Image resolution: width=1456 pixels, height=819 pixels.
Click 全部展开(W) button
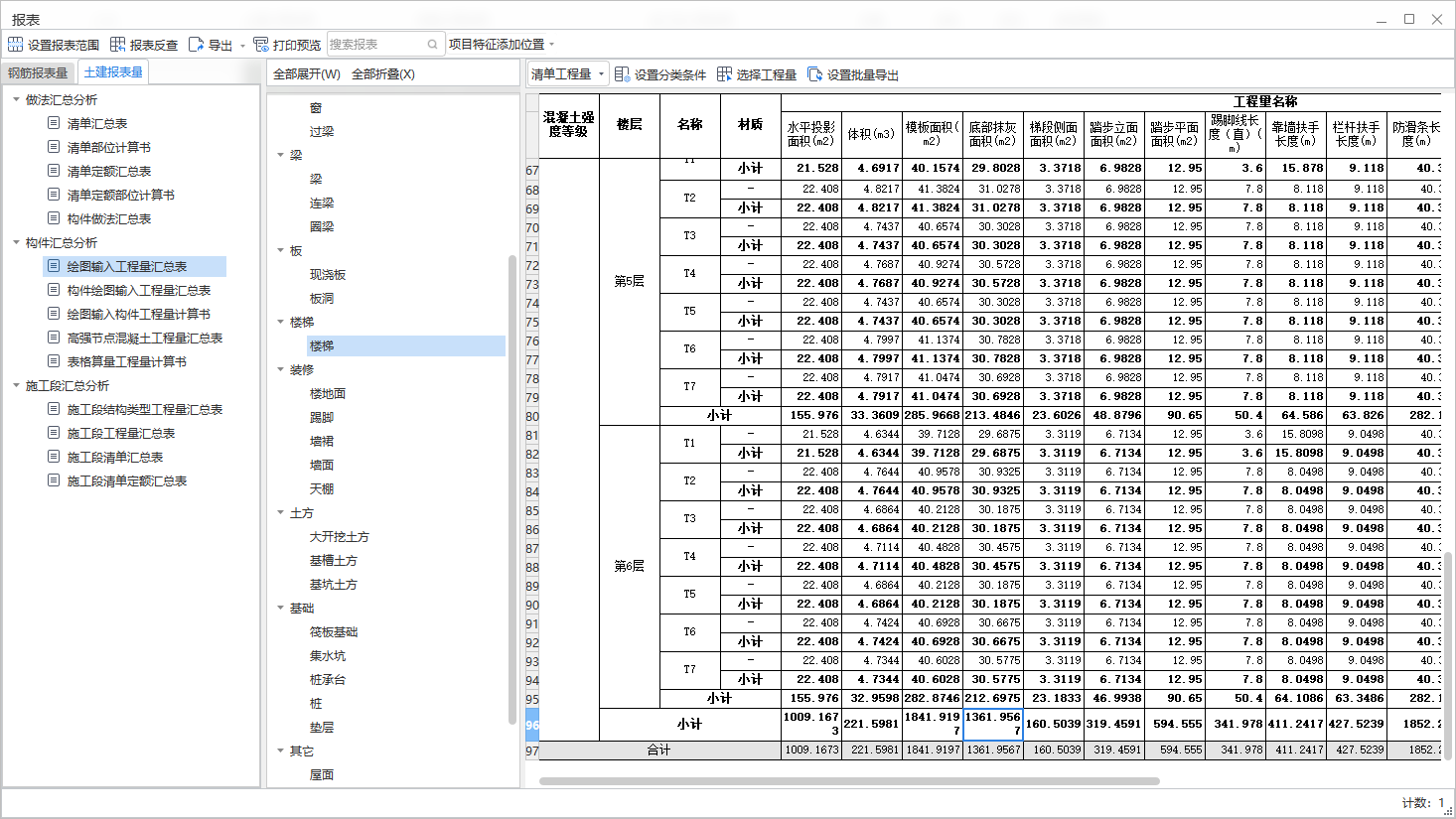click(306, 74)
